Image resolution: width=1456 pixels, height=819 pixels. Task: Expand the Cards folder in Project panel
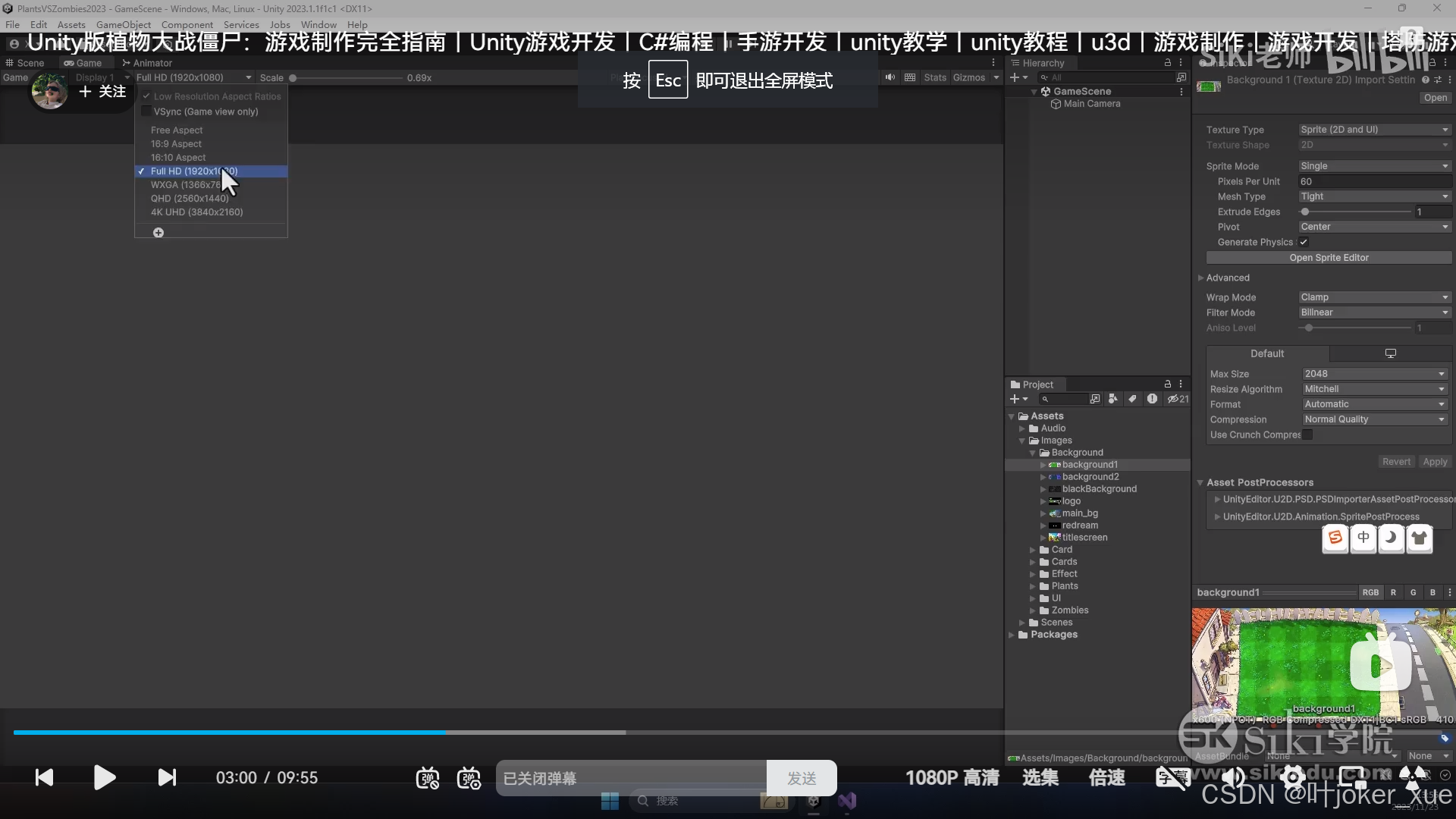[1033, 561]
